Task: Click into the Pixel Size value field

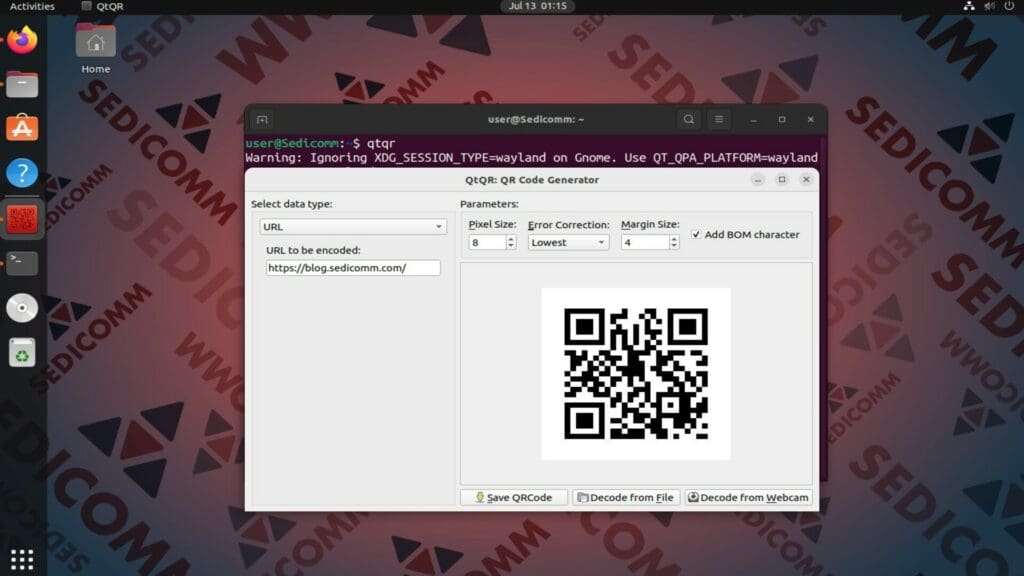Action: pos(487,242)
